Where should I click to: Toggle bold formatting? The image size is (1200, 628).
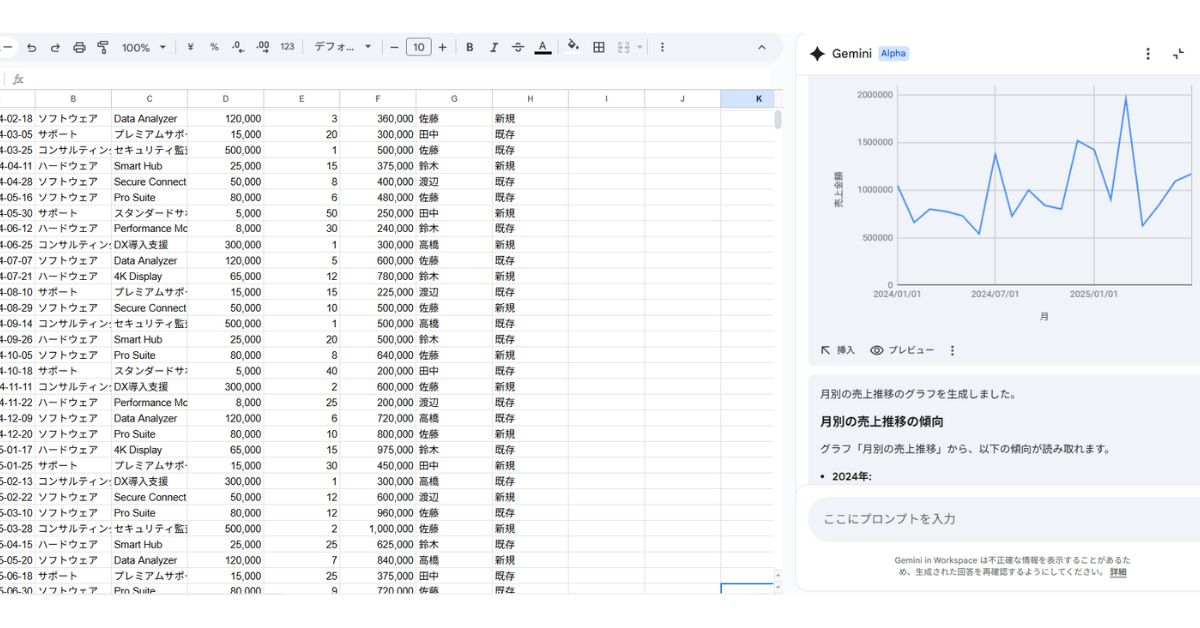coord(469,47)
